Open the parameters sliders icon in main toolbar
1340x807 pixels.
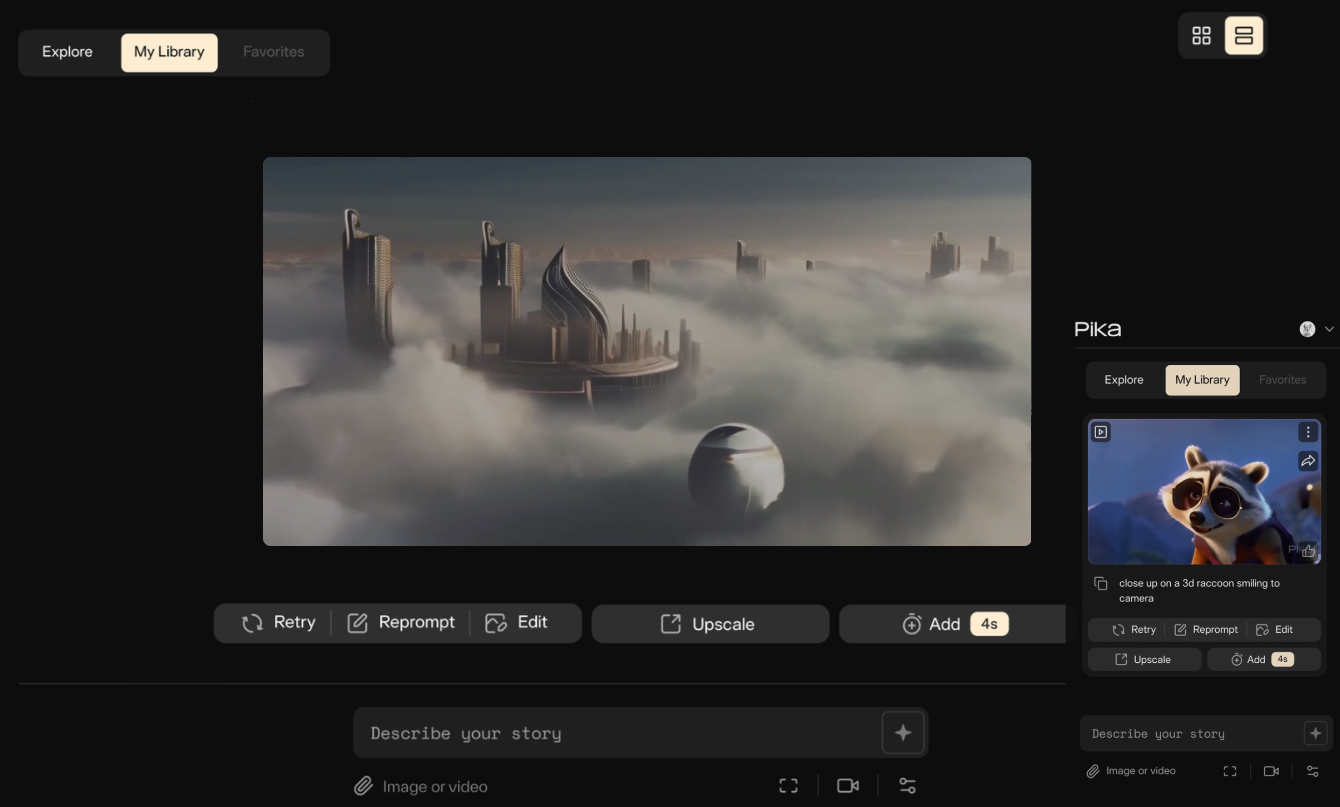pyautogui.click(x=907, y=786)
